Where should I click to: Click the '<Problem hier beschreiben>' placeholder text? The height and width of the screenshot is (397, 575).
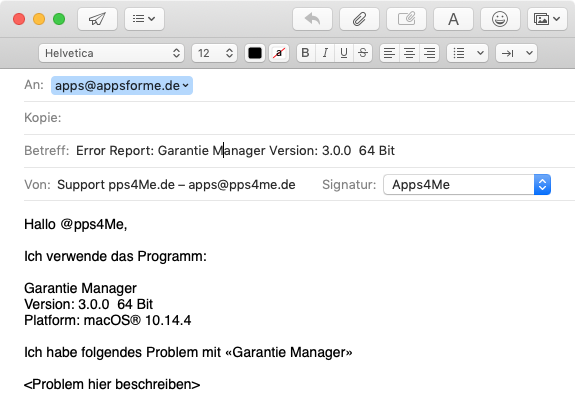[112, 384]
